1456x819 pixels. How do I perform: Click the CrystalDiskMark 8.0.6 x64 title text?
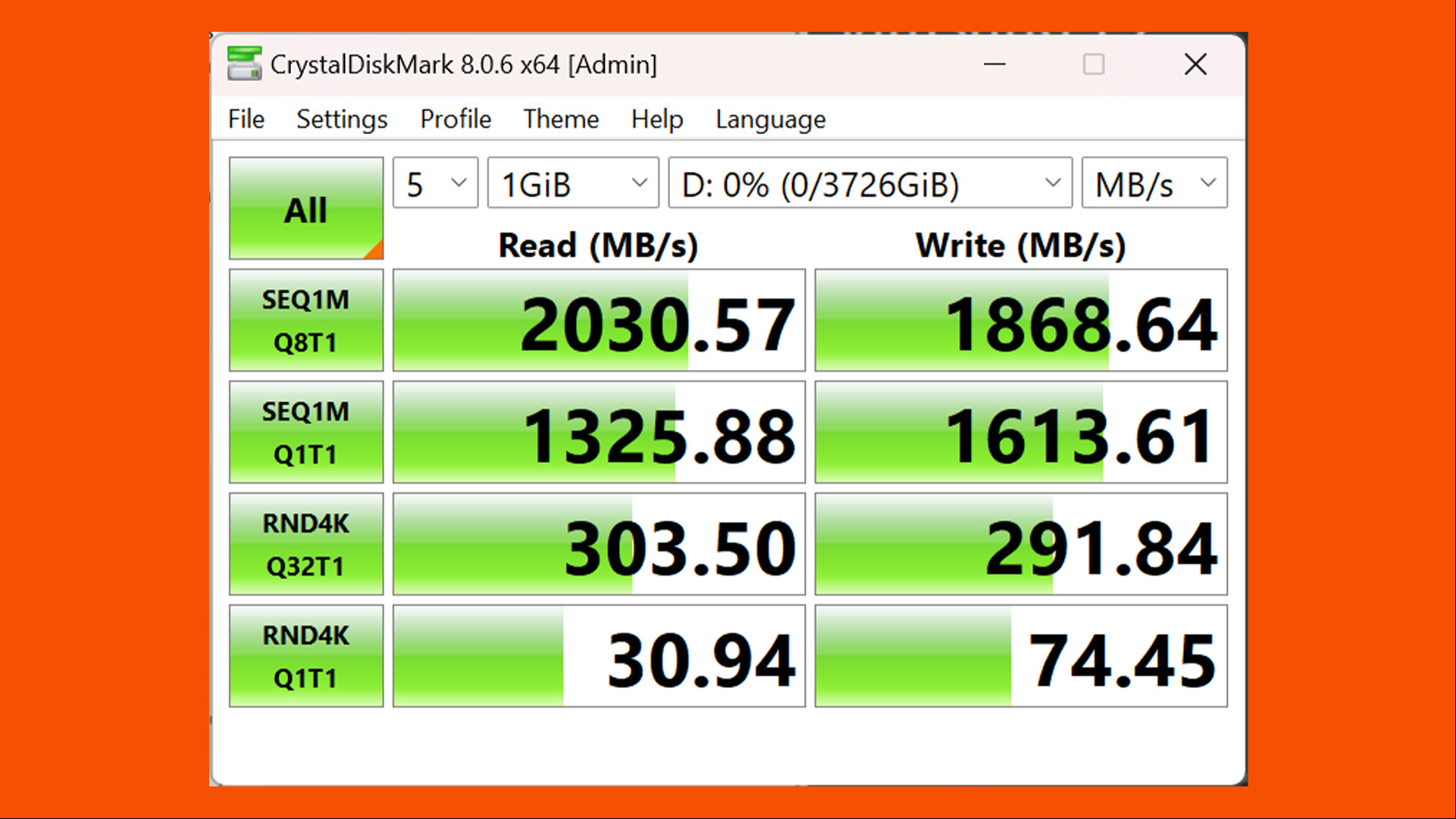463,64
